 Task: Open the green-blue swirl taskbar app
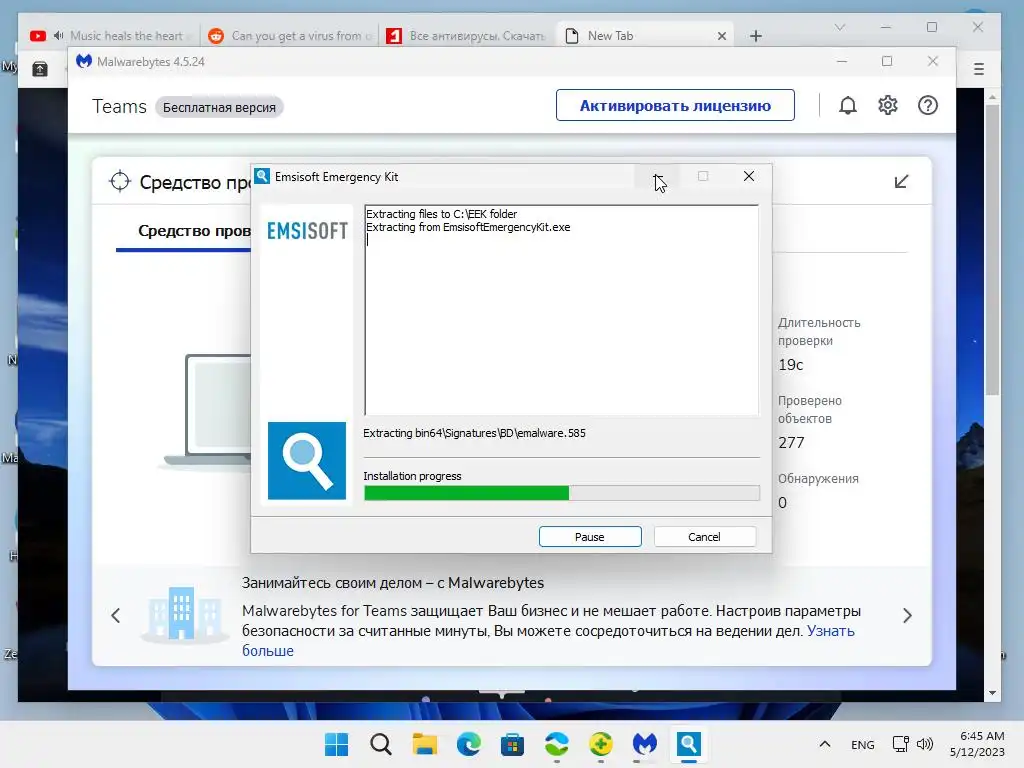pyautogui.click(x=556, y=744)
